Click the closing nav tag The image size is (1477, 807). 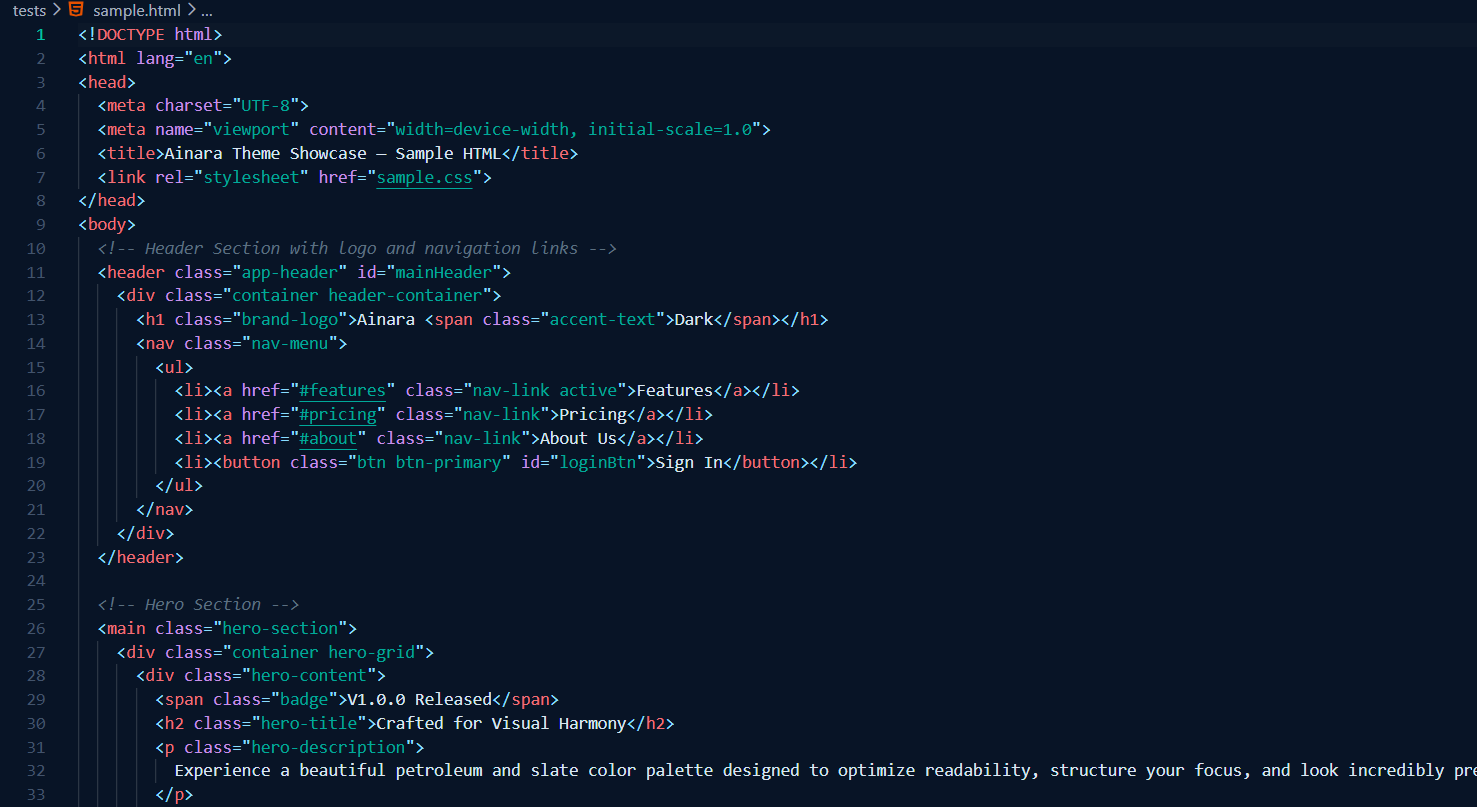165,509
